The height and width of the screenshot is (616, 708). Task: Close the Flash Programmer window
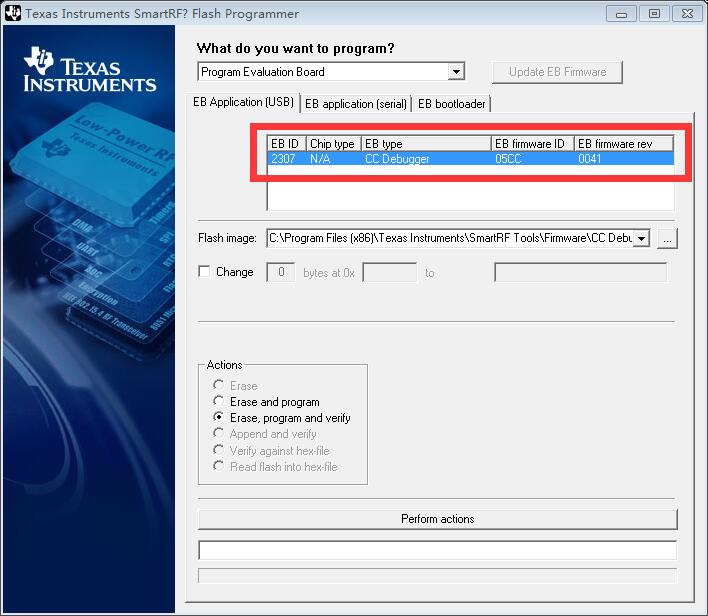(x=687, y=14)
